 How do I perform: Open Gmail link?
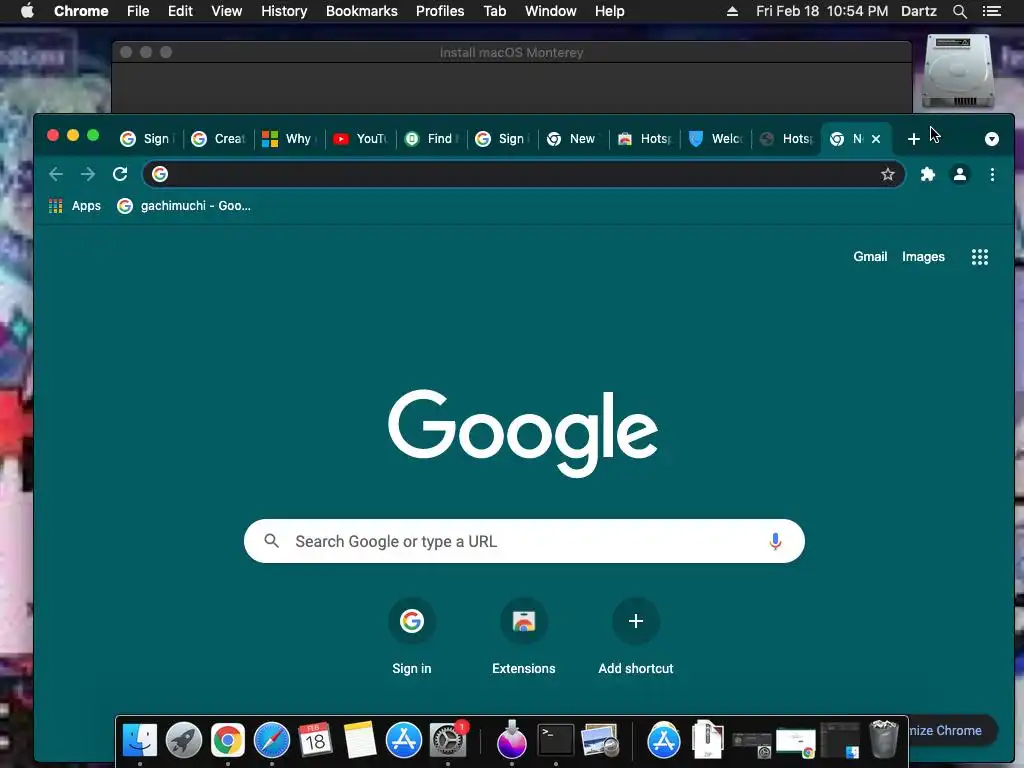tap(870, 257)
